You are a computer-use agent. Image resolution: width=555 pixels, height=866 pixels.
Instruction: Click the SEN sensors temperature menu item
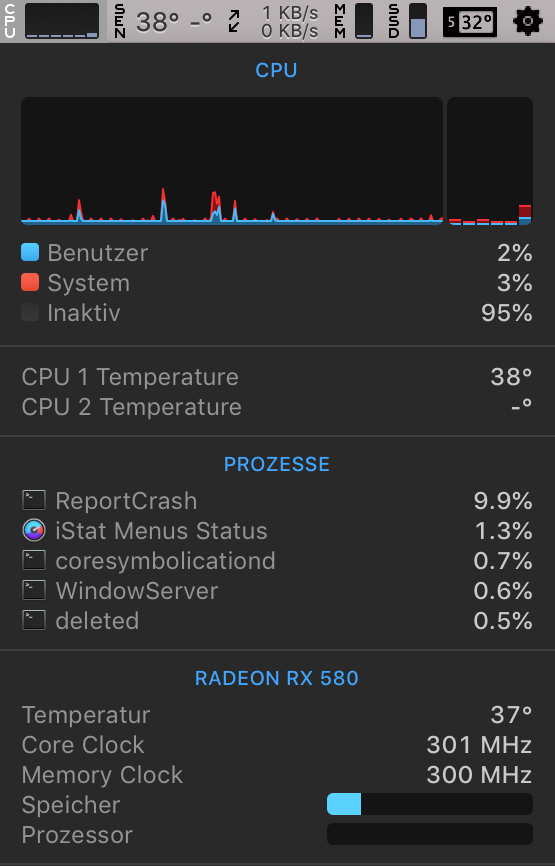point(163,22)
